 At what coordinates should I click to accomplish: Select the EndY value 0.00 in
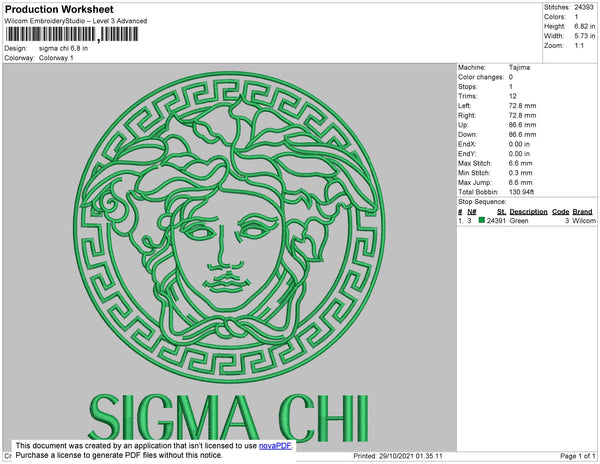click(519, 153)
